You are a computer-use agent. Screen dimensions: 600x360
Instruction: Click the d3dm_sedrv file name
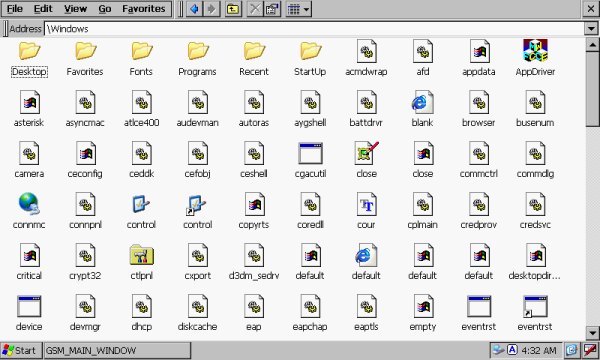point(254,275)
